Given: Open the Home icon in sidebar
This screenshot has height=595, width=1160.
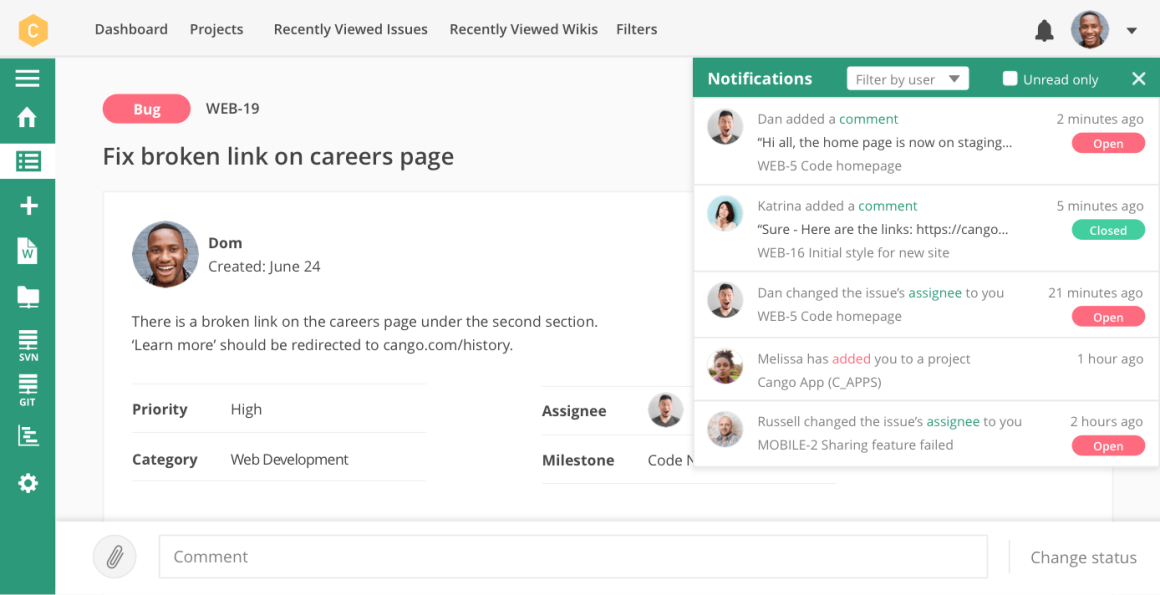Looking at the screenshot, I should pos(27,118).
